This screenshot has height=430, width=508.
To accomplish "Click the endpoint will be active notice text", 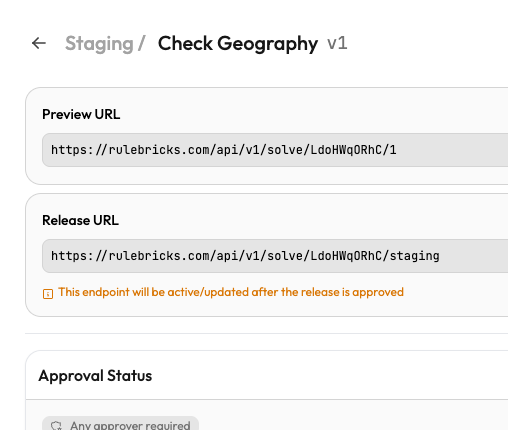I will coord(231,292).
